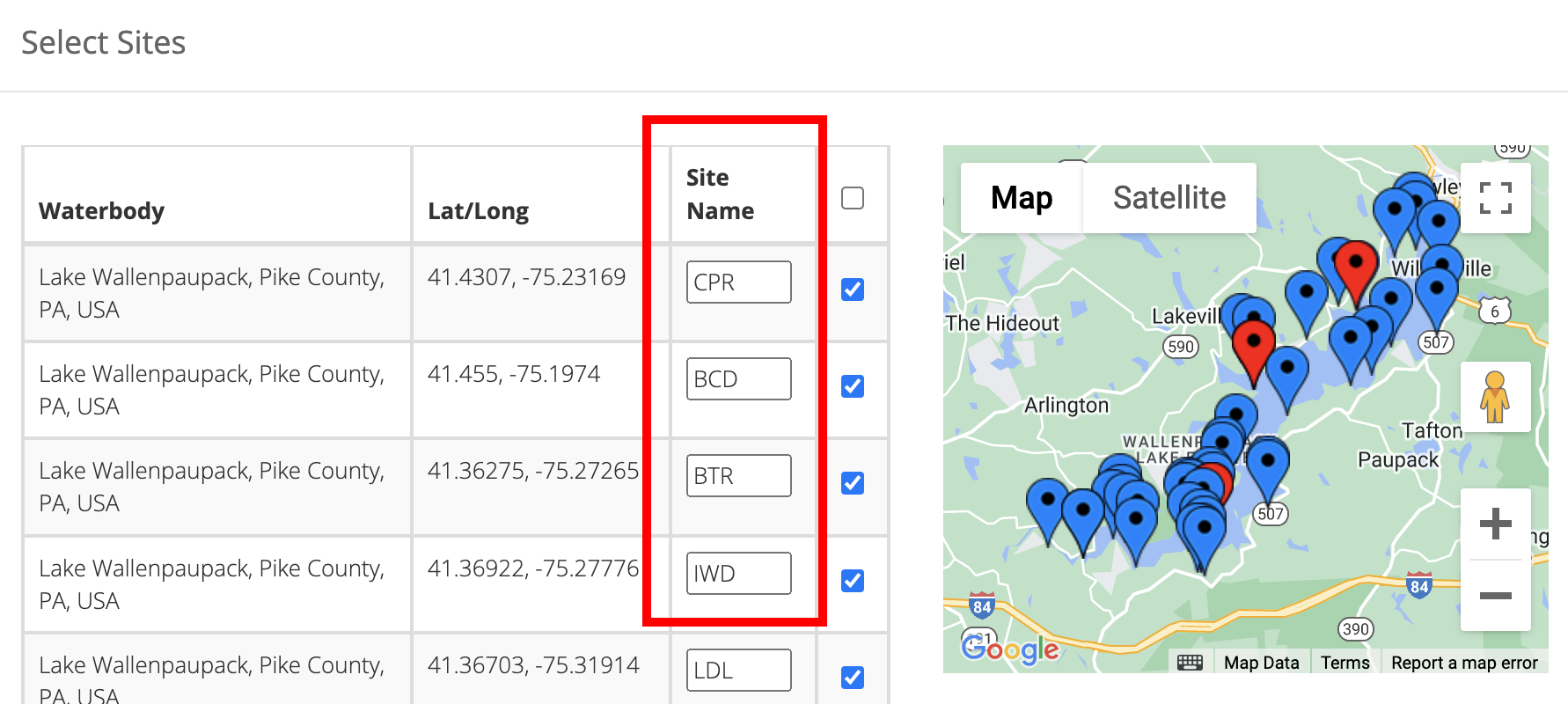Viewport: 1568px width, 704px height.
Task: Uncheck the BCD site checkbox
Action: pyautogui.click(x=853, y=386)
